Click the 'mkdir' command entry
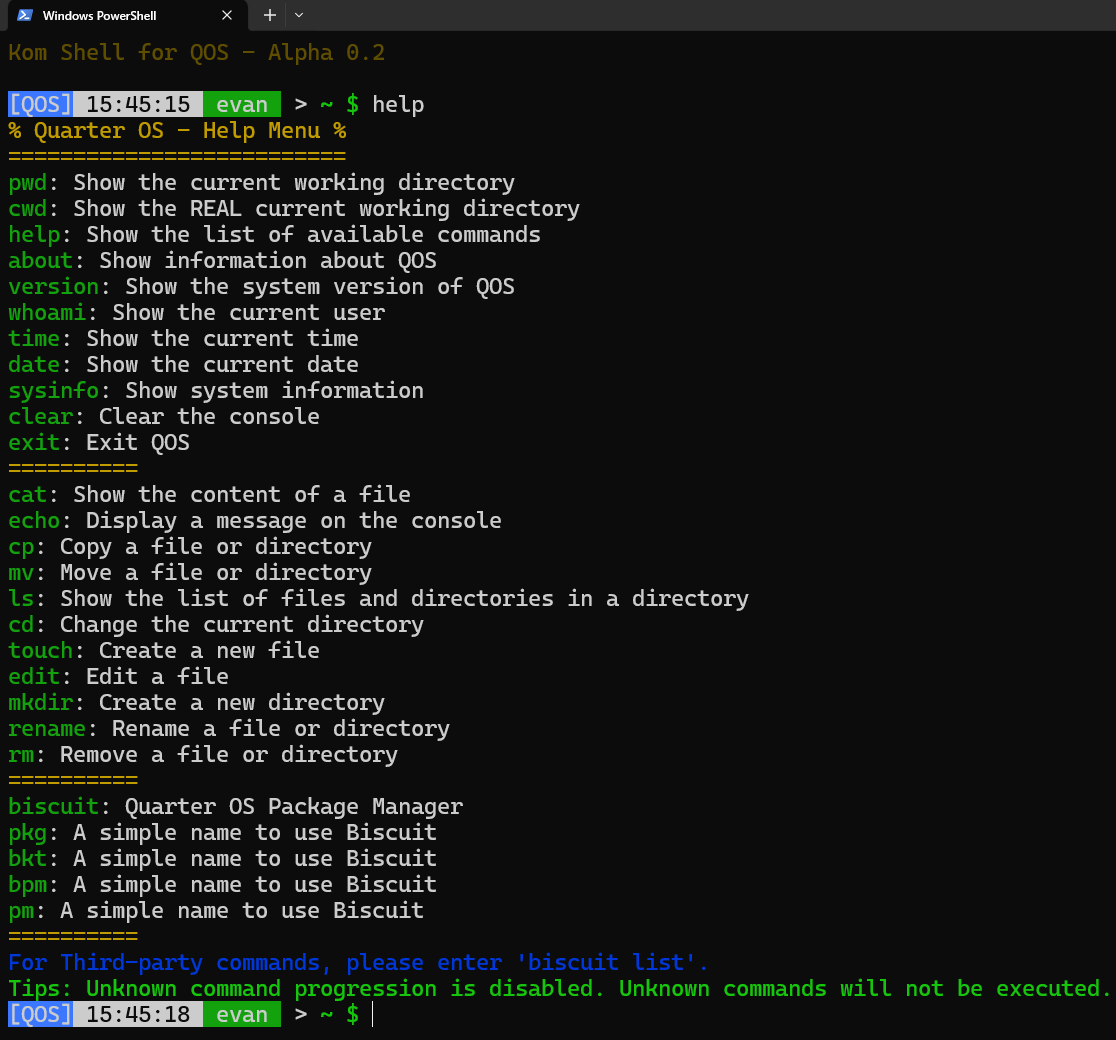 point(196,703)
